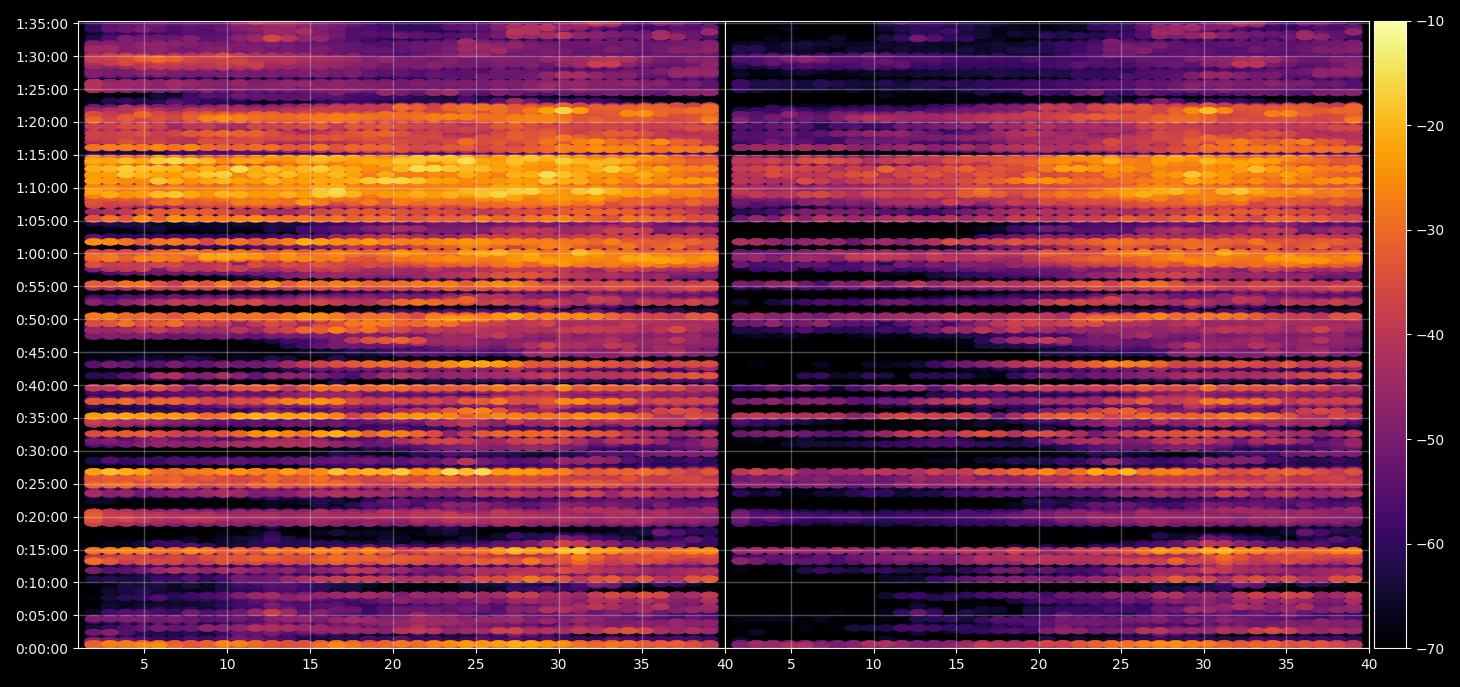Click inside the right heatmap panel

click(x=1047, y=335)
